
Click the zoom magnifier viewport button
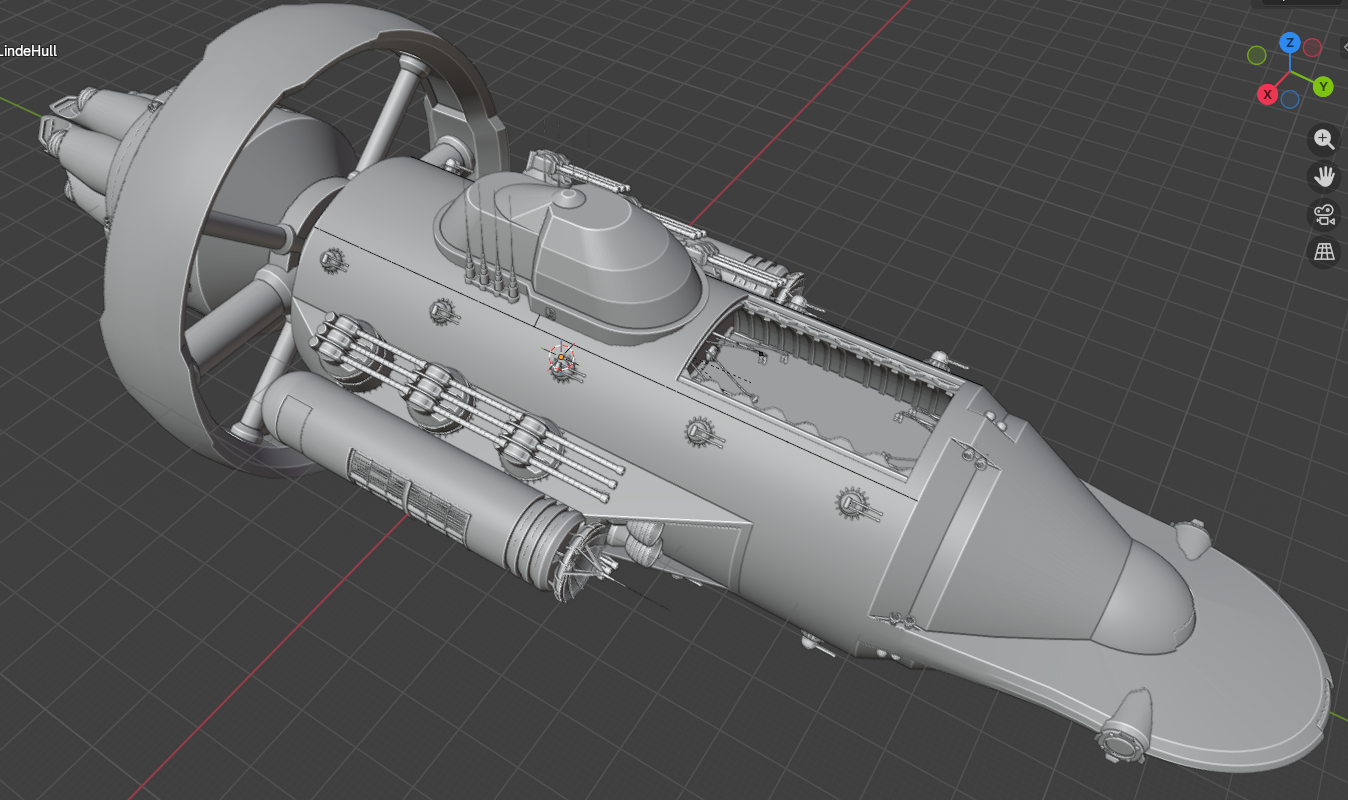[1324, 140]
